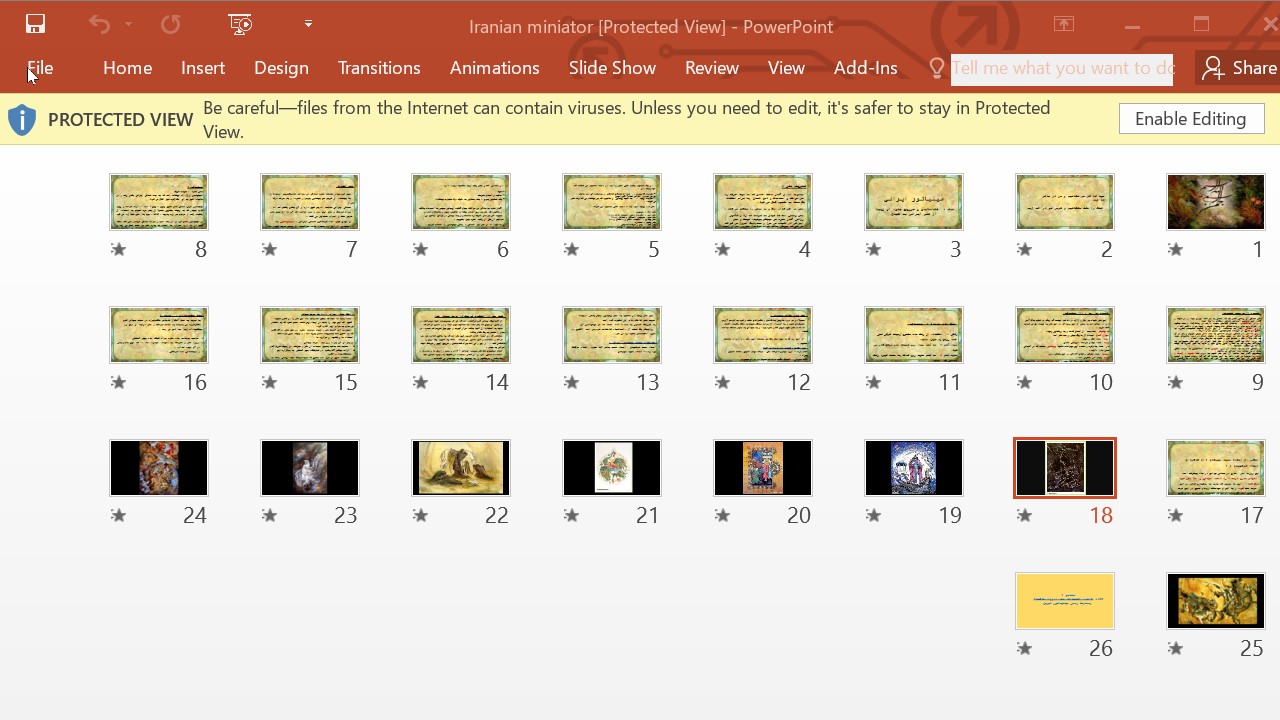Image resolution: width=1280 pixels, height=720 pixels.
Task: Click the Save icon in quick access toolbar
Action: point(36,24)
